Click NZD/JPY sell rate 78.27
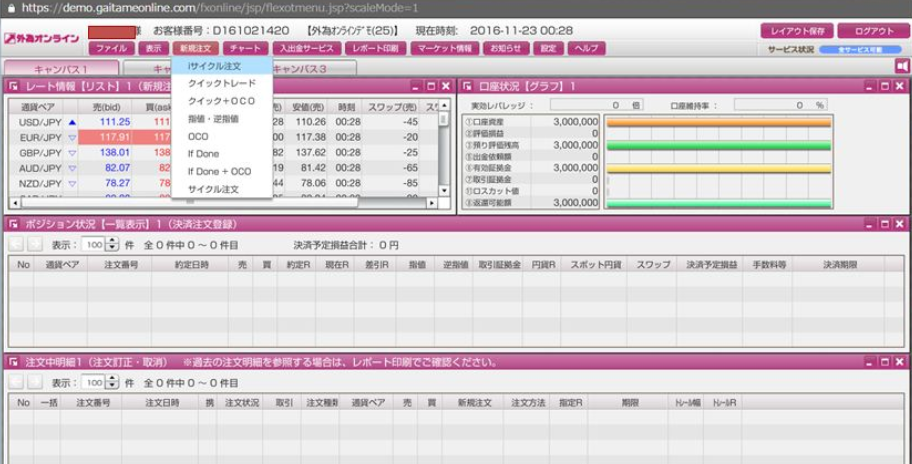The height and width of the screenshot is (464, 912). point(119,184)
